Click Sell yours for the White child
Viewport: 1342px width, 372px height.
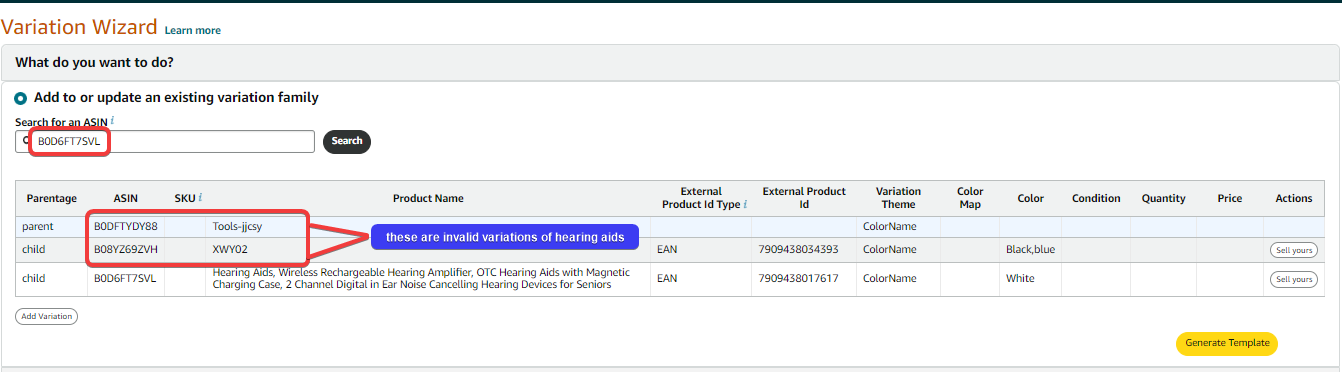1293,279
